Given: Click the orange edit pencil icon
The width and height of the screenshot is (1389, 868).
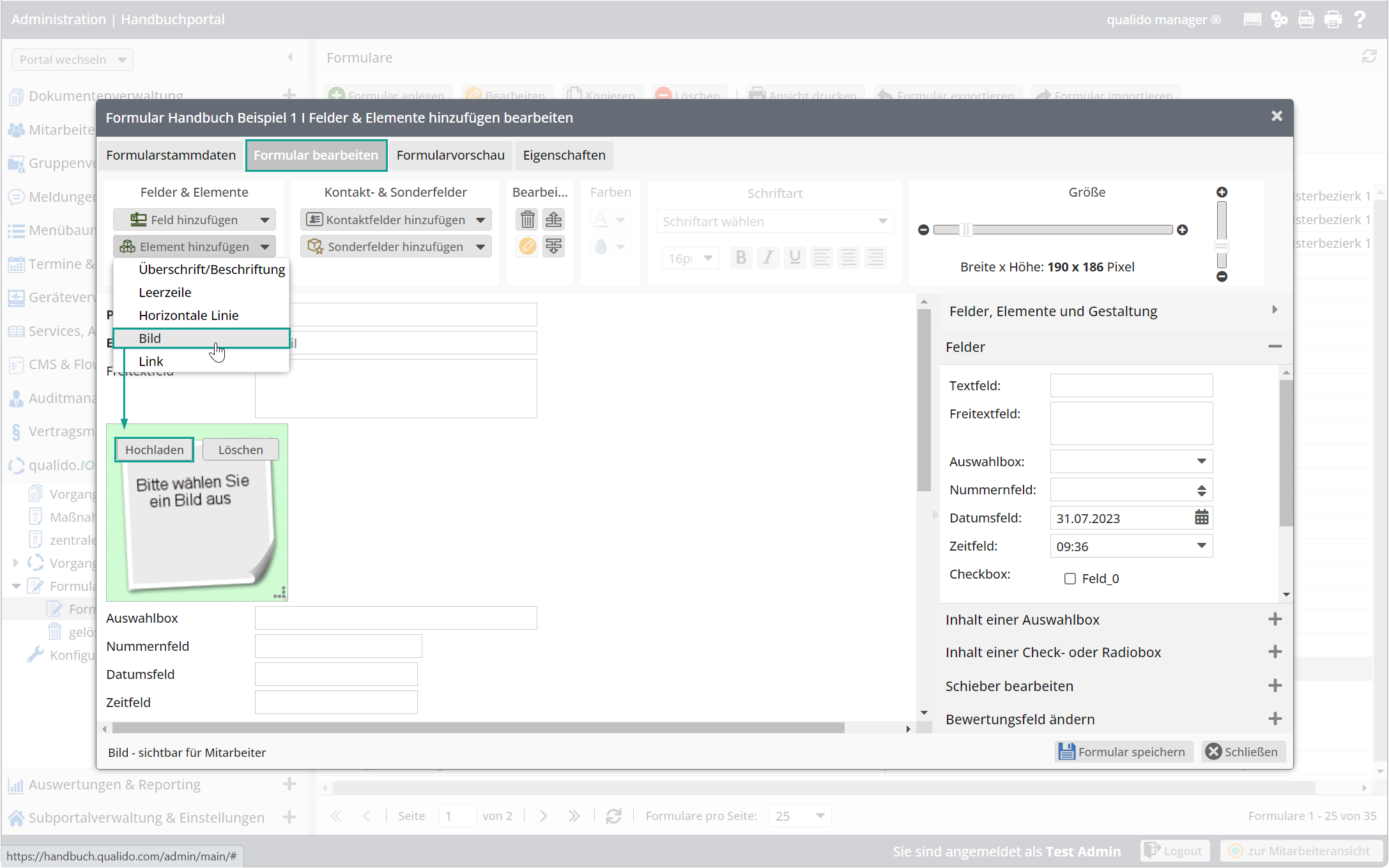Looking at the screenshot, I should click(x=527, y=246).
